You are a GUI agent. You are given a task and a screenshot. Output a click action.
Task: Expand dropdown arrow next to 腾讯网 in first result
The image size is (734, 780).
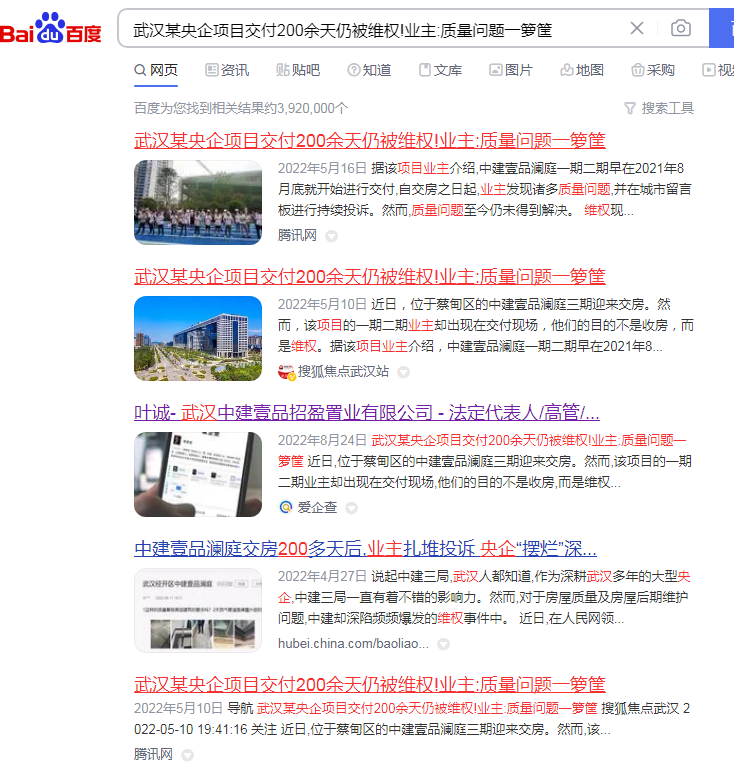tap(331, 236)
